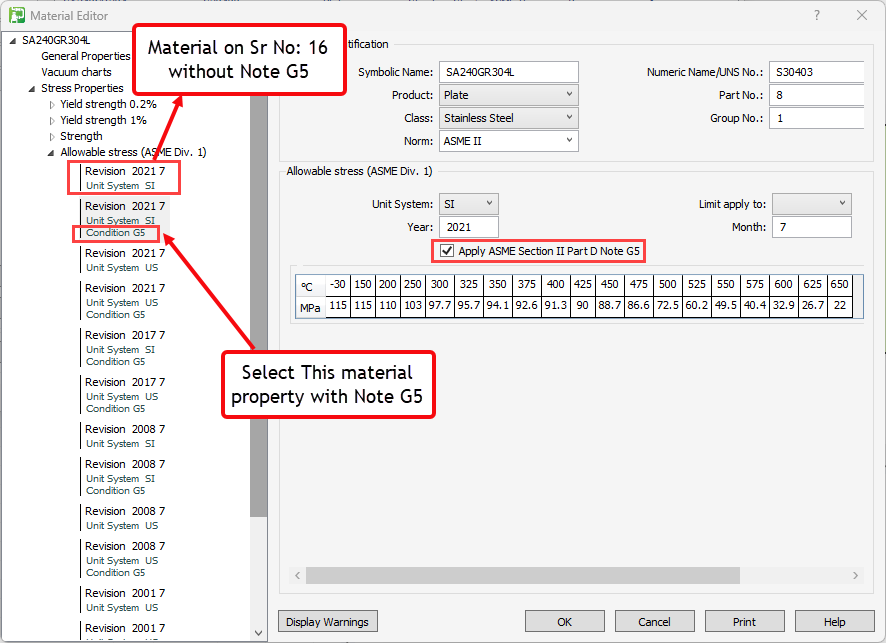Open the Product dropdown showing Plate
This screenshot has height=643, width=886.
[509, 95]
